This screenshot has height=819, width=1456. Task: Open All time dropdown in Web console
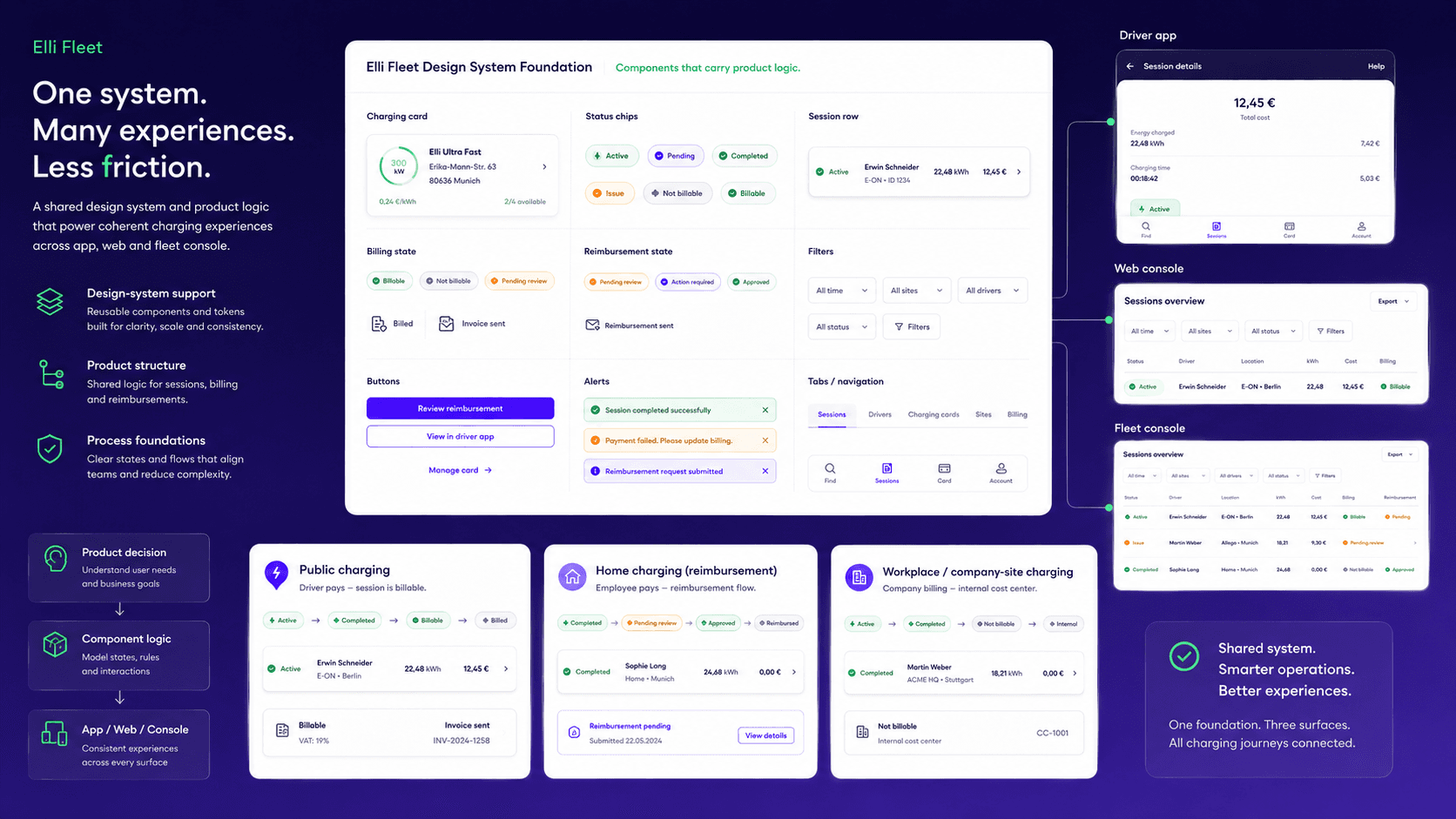(1149, 331)
